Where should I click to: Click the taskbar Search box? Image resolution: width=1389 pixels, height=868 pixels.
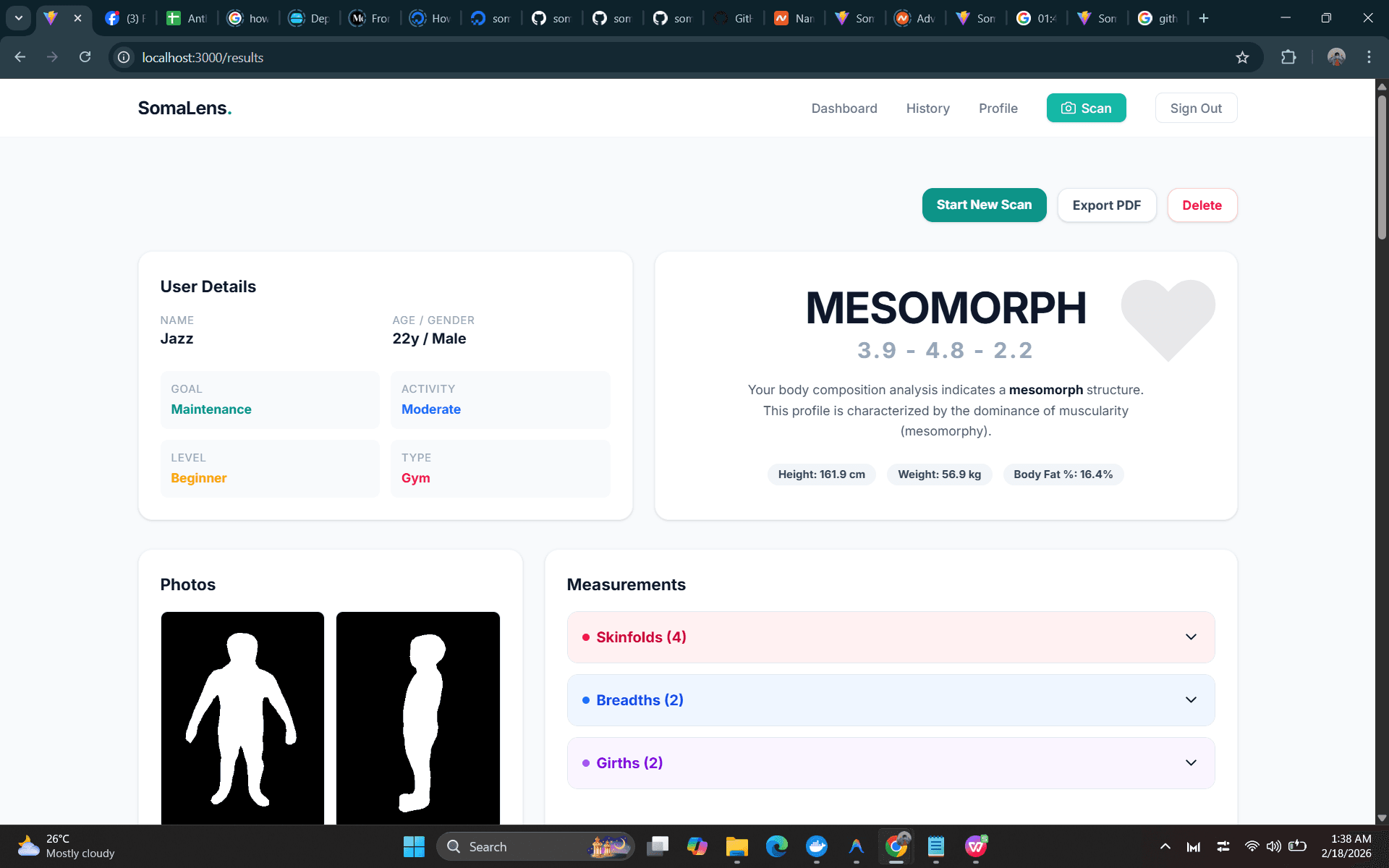535,846
